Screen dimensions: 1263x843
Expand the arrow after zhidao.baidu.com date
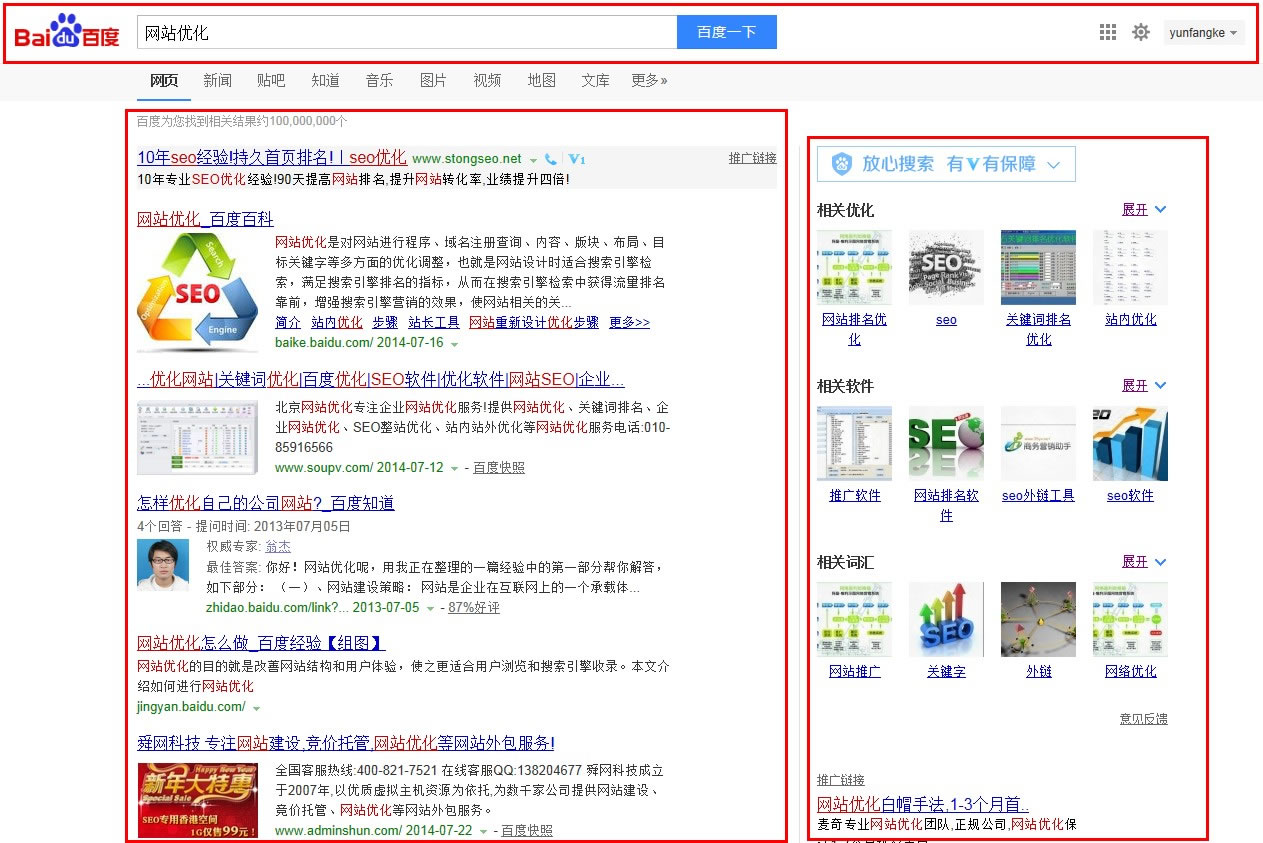(430, 608)
